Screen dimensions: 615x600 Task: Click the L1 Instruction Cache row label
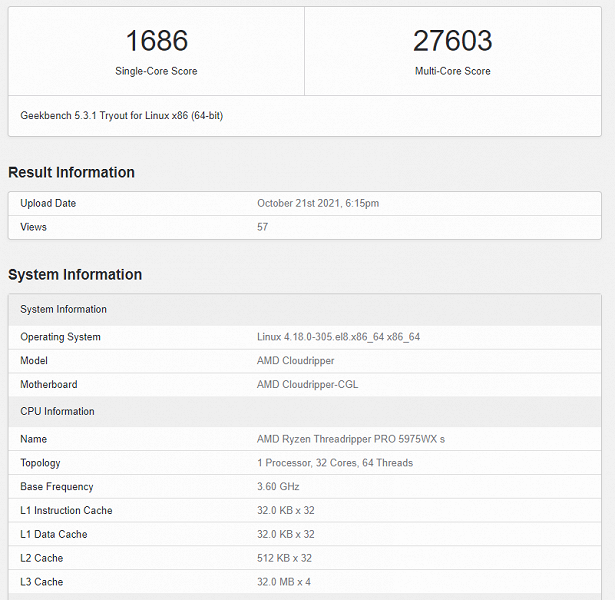[x=66, y=511]
